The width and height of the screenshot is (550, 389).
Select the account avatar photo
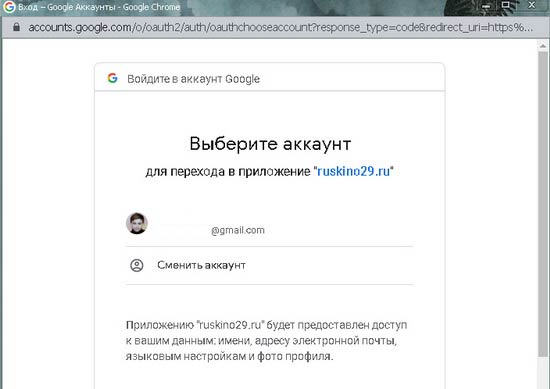pyautogui.click(x=137, y=223)
